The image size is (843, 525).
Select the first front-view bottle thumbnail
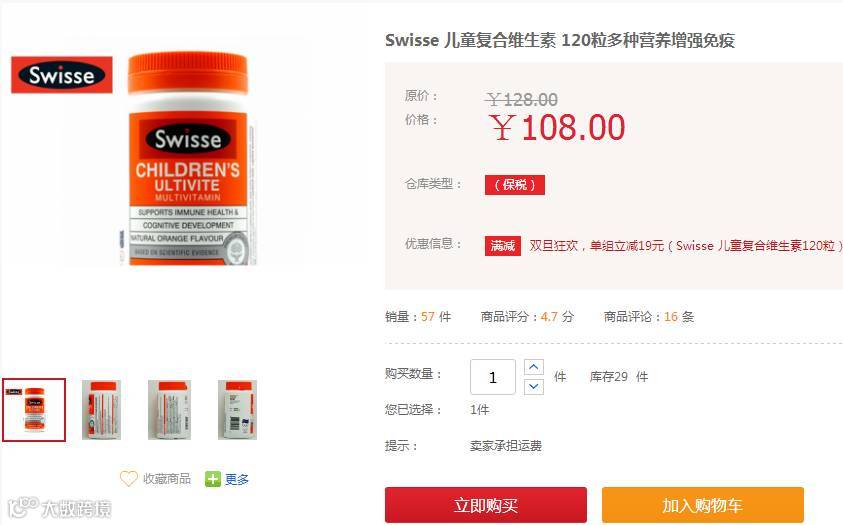(x=34, y=410)
